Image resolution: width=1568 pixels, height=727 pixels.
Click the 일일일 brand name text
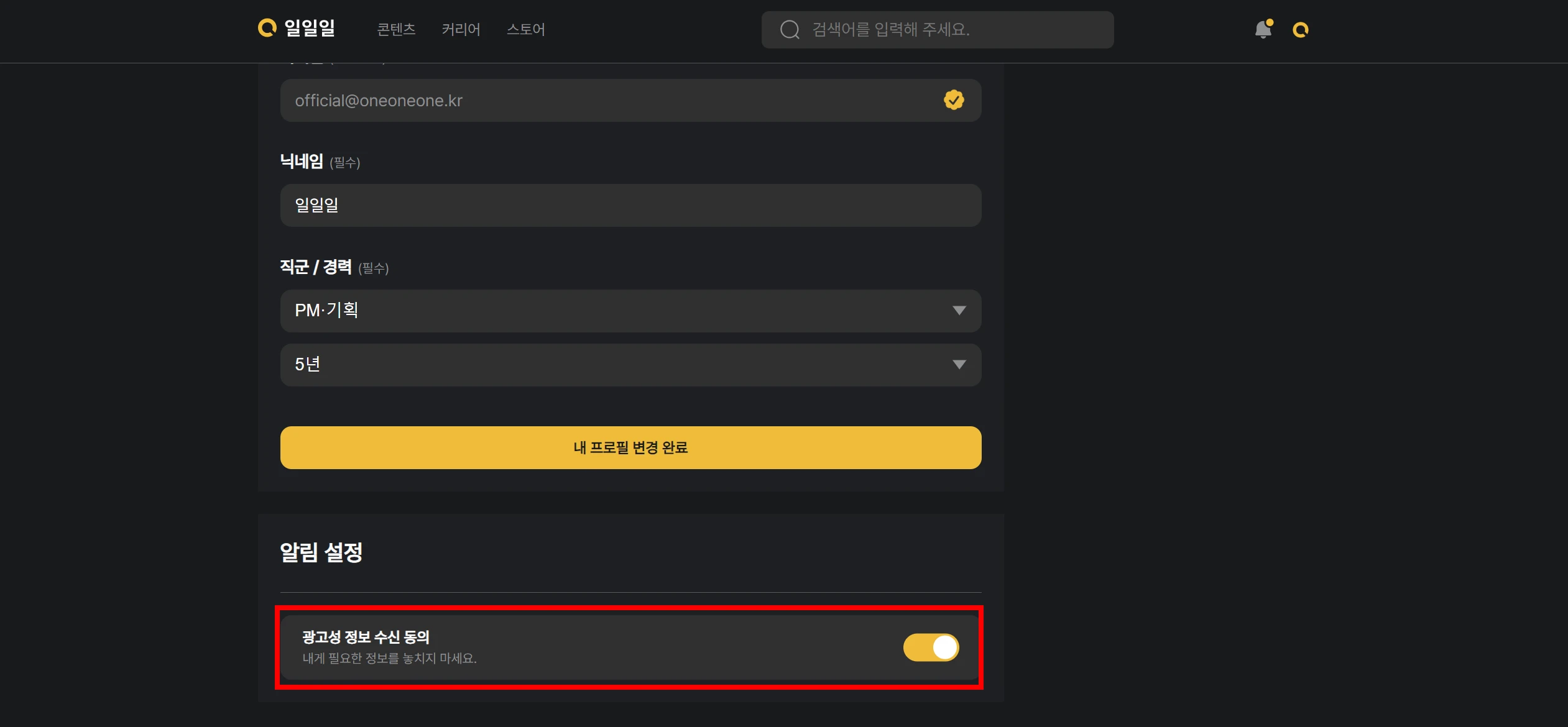[x=310, y=29]
